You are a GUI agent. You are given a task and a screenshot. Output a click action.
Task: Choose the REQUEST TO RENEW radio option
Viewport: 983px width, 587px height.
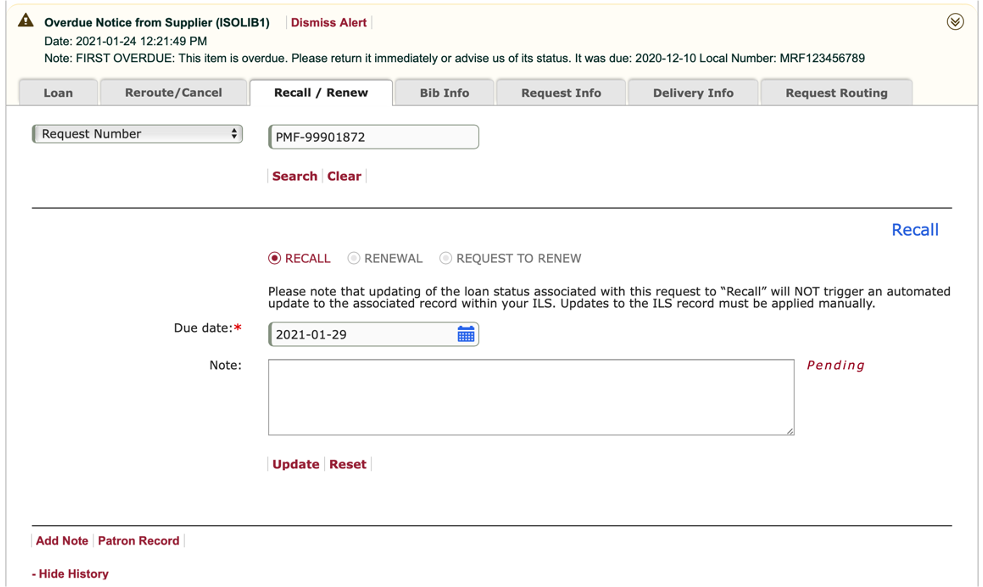[446, 258]
